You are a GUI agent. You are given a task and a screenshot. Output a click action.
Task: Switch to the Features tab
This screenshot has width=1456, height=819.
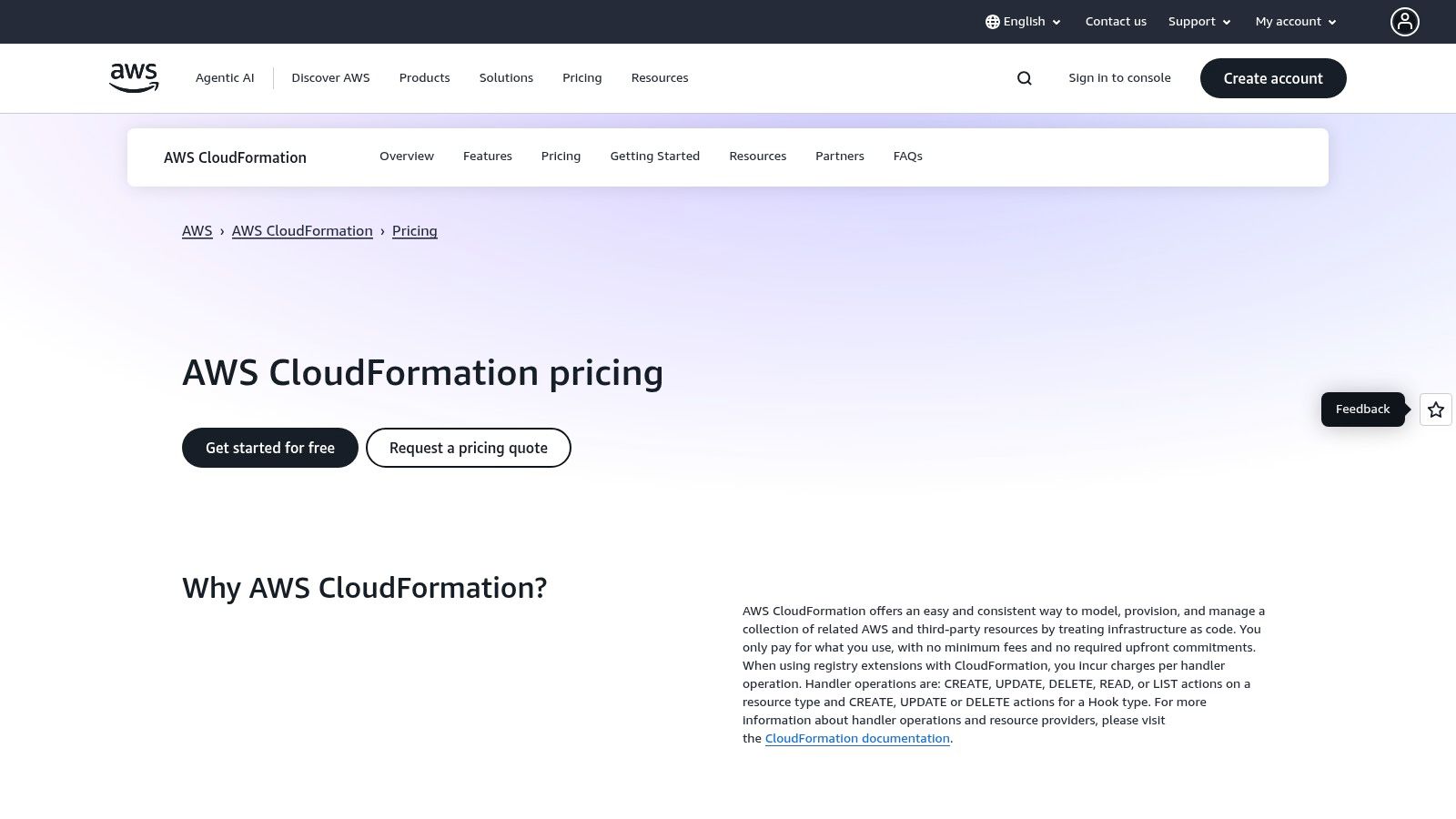point(488,157)
